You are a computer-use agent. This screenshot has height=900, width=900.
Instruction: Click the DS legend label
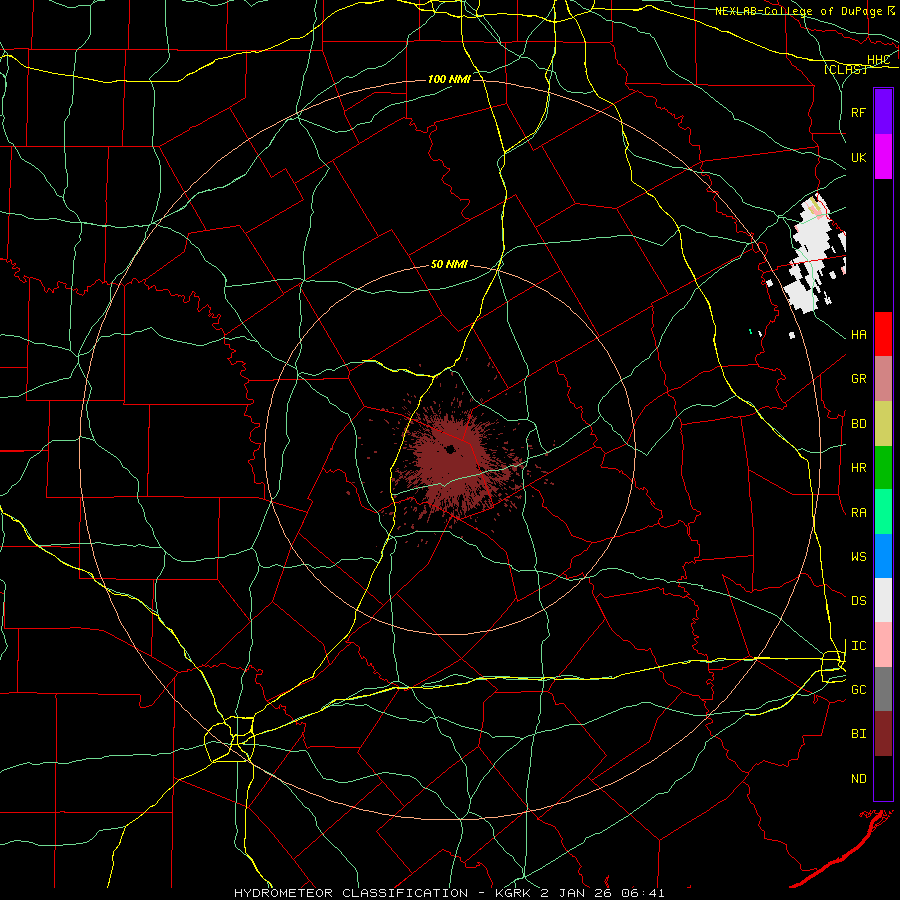tap(858, 601)
